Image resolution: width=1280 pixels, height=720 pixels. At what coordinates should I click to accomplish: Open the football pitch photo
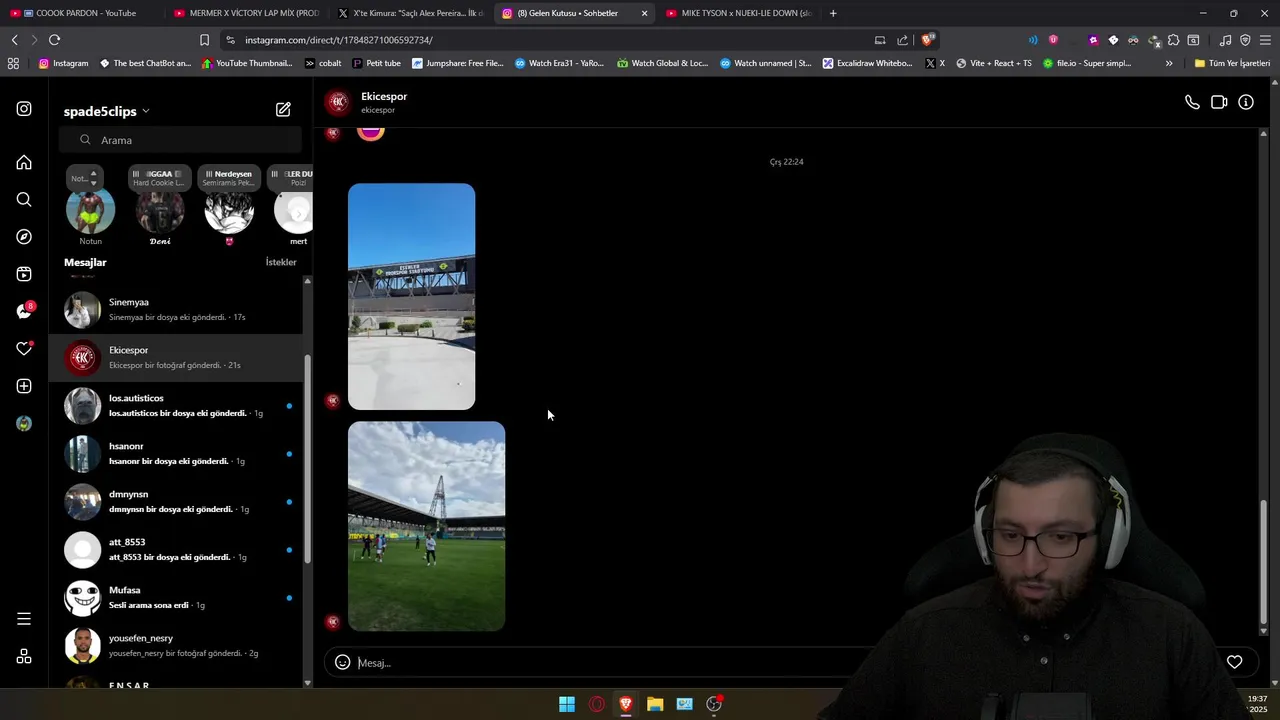[426, 526]
